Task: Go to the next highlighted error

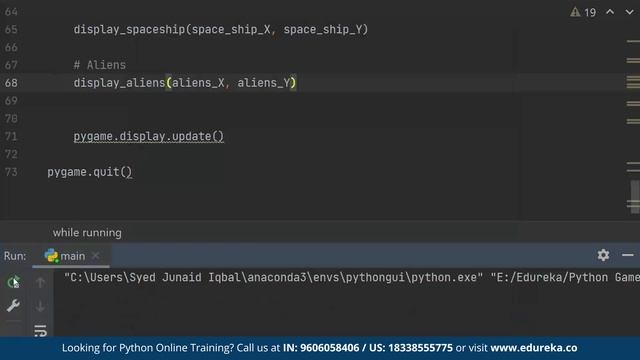Action: (x=629, y=12)
